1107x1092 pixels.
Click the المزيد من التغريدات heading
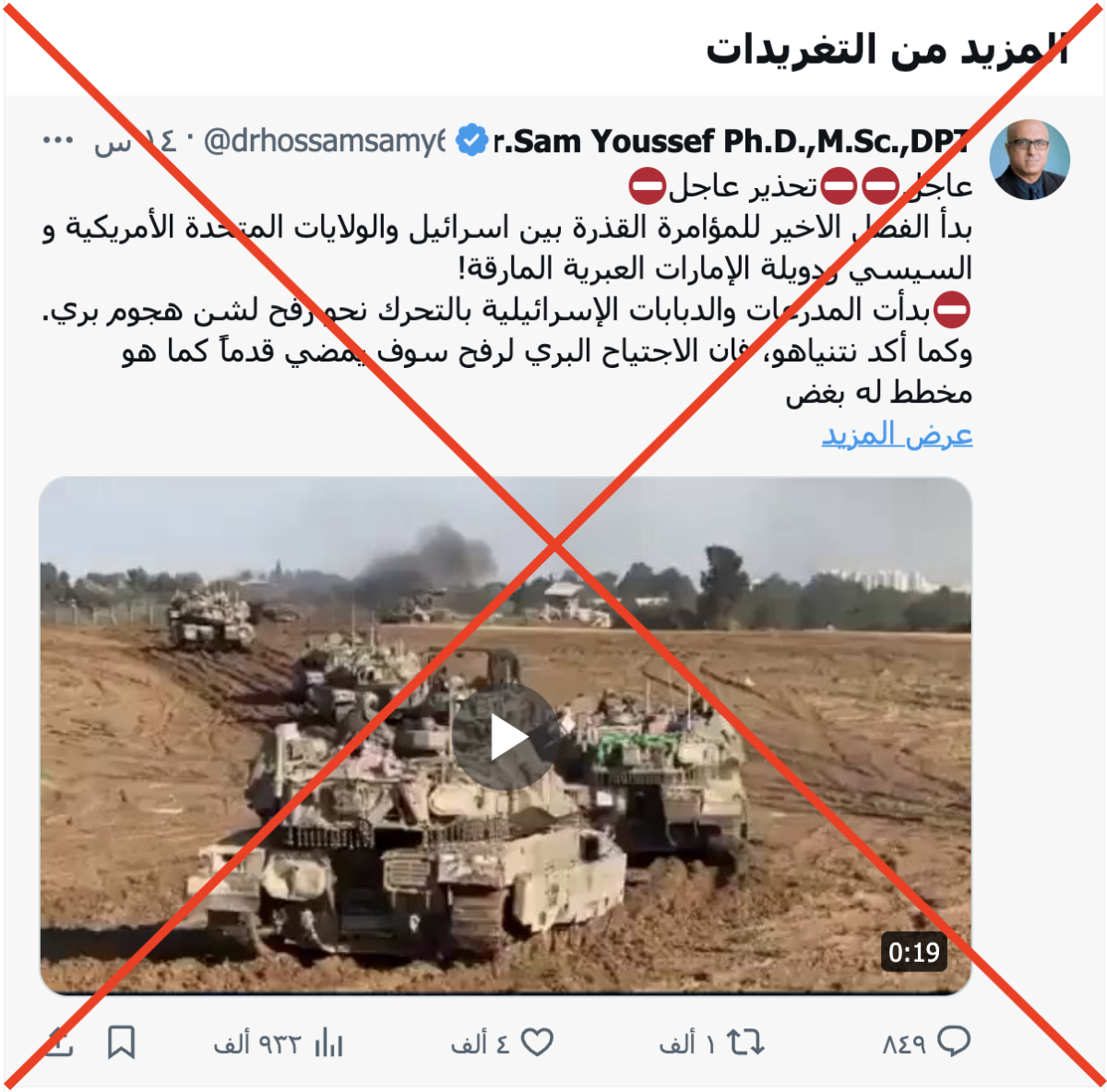(x=887, y=50)
